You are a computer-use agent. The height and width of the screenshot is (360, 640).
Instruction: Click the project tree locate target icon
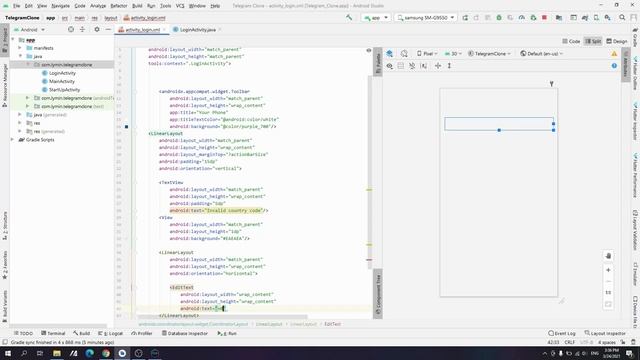(x=71, y=29)
